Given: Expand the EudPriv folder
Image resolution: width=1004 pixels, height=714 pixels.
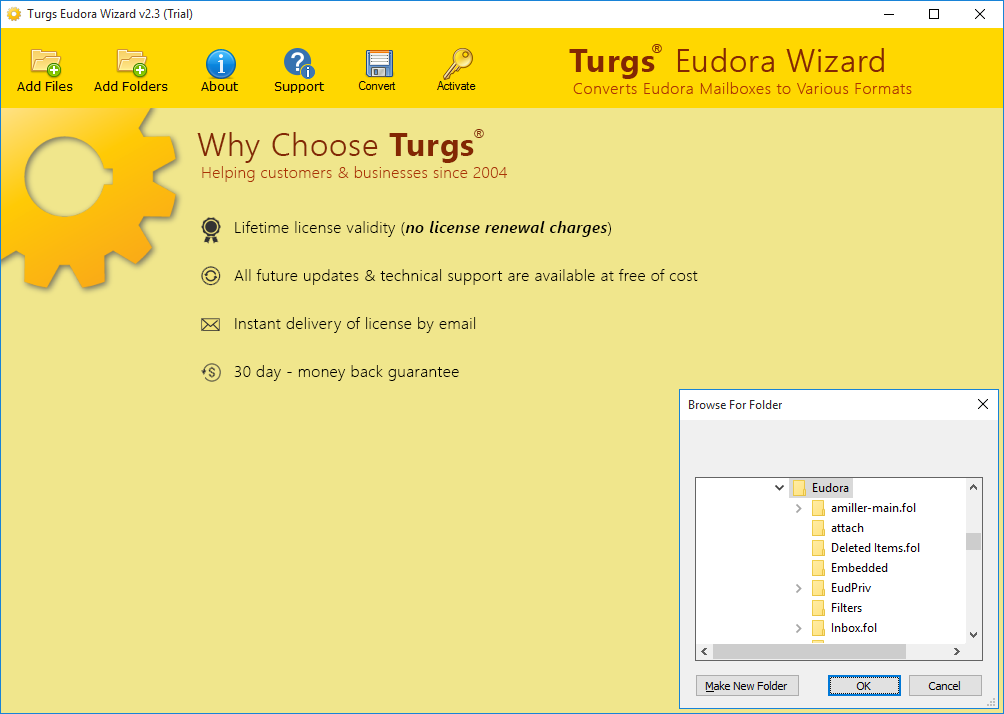Looking at the screenshot, I should pos(798,588).
